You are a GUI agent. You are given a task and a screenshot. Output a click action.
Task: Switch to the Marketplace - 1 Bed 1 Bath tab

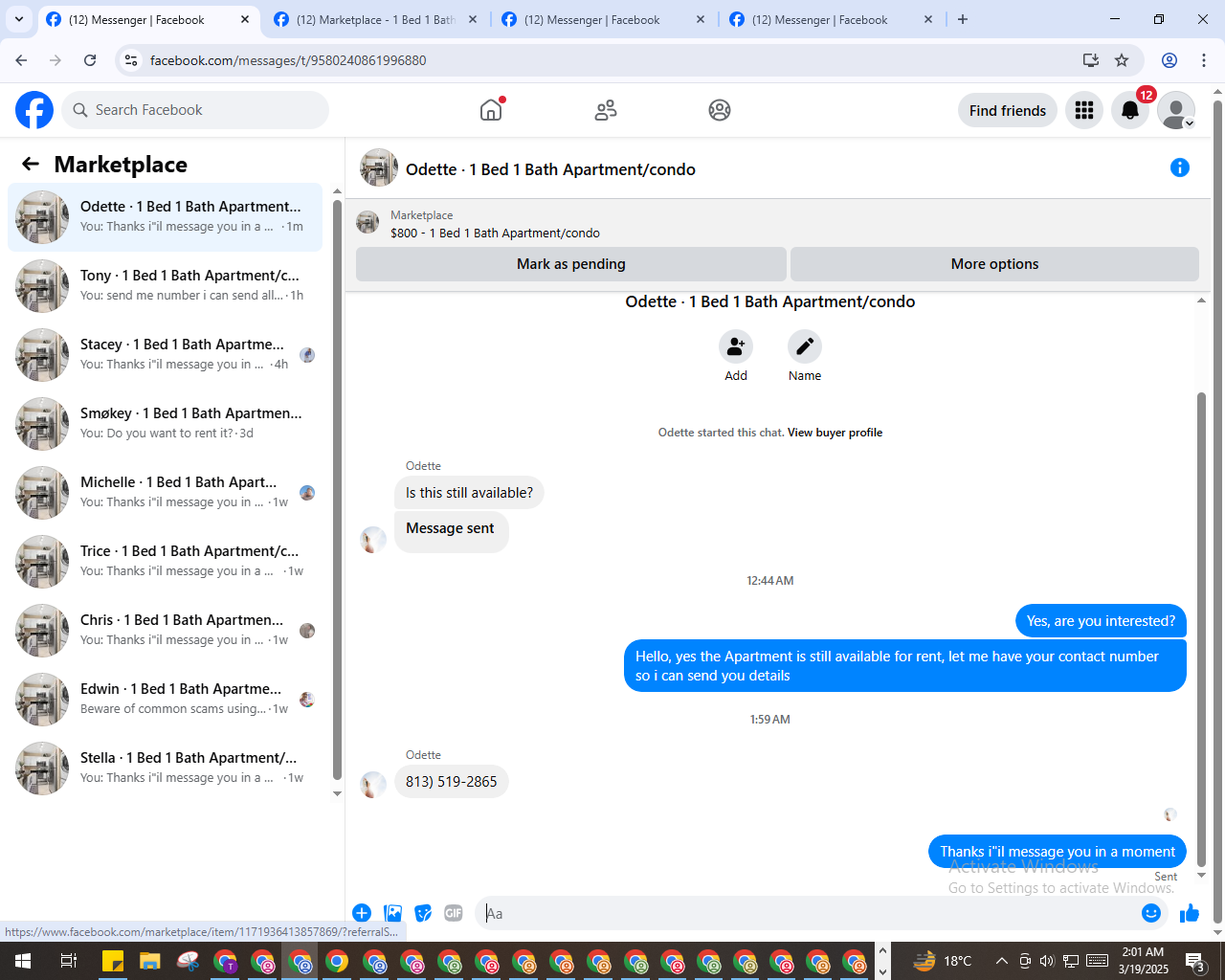pyautogui.click(x=375, y=19)
